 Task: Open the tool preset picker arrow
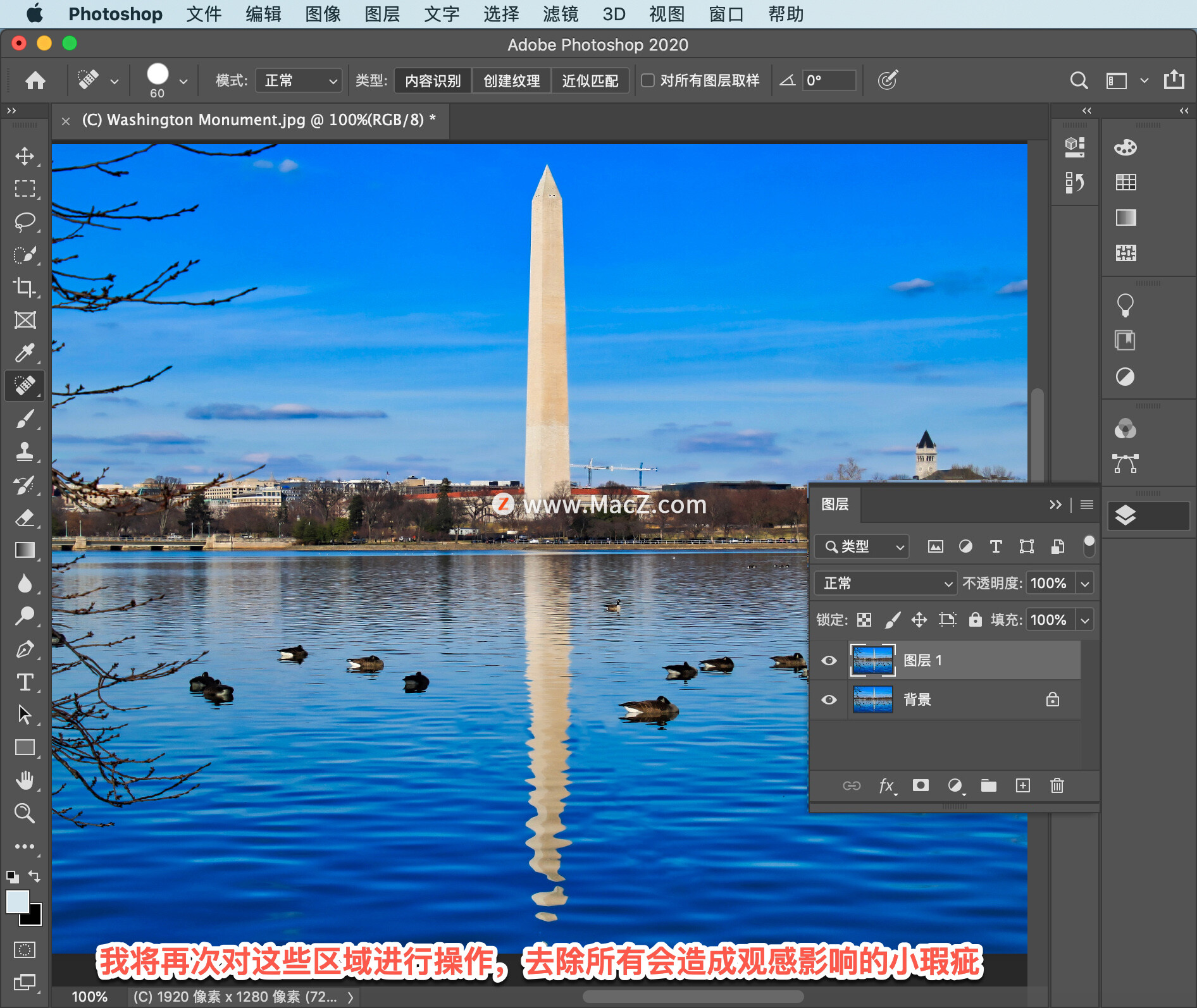[115, 81]
